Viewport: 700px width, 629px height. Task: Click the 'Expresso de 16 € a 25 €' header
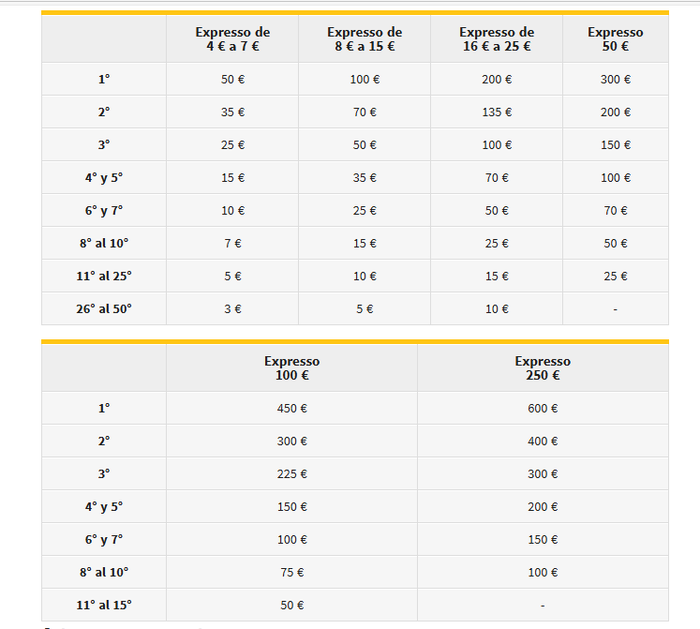(496, 39)
